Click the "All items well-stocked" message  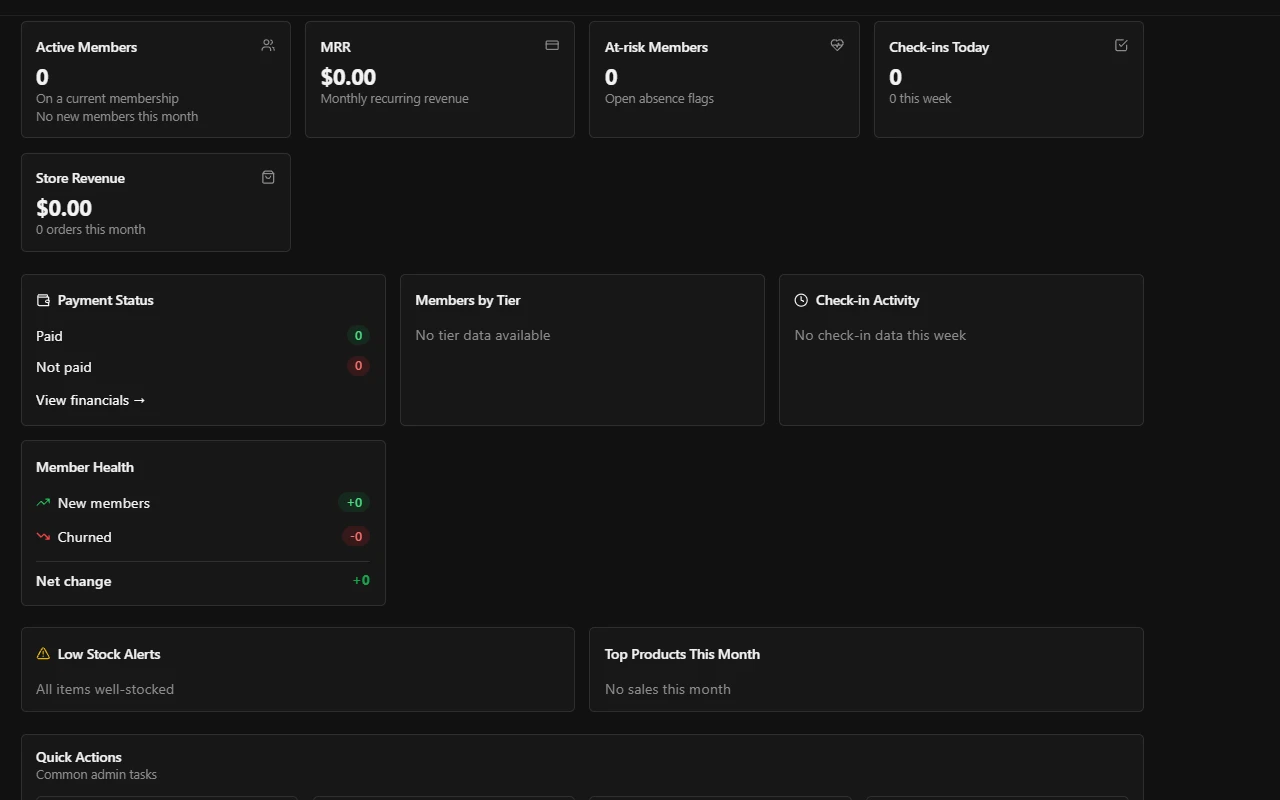(105, 689)
